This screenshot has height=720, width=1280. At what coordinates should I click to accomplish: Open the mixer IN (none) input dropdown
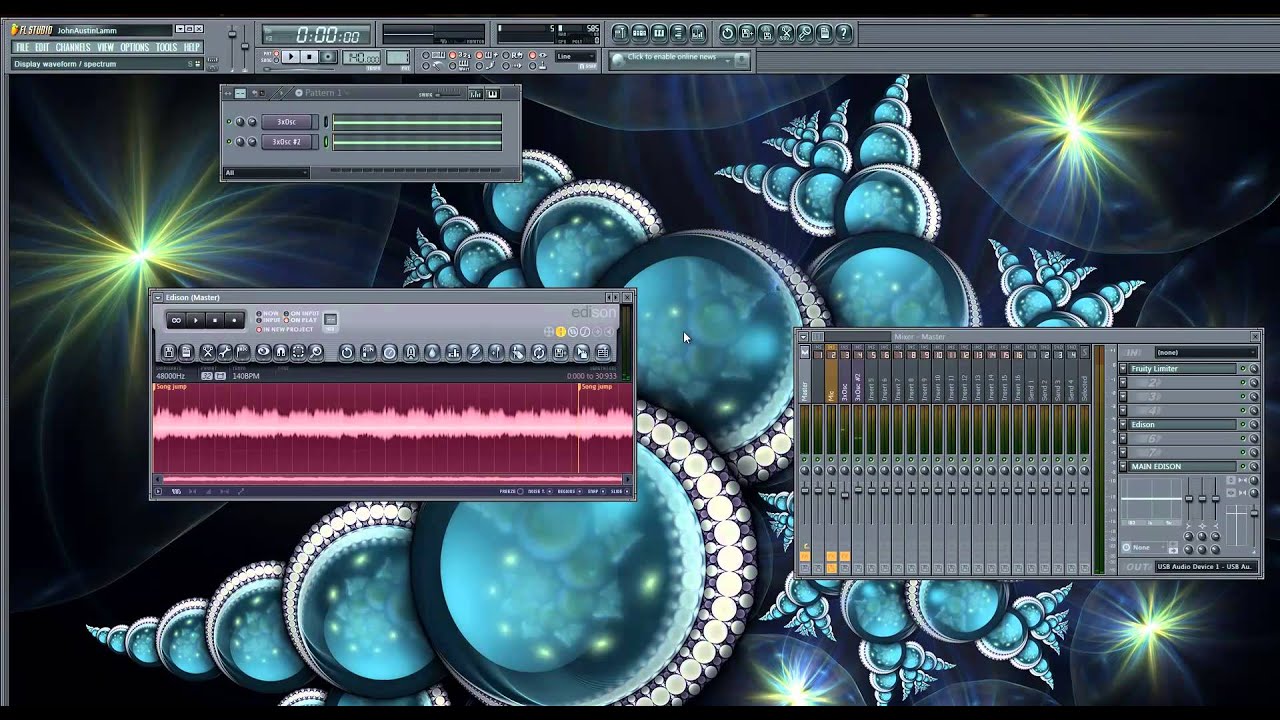tap(1206, 352)
